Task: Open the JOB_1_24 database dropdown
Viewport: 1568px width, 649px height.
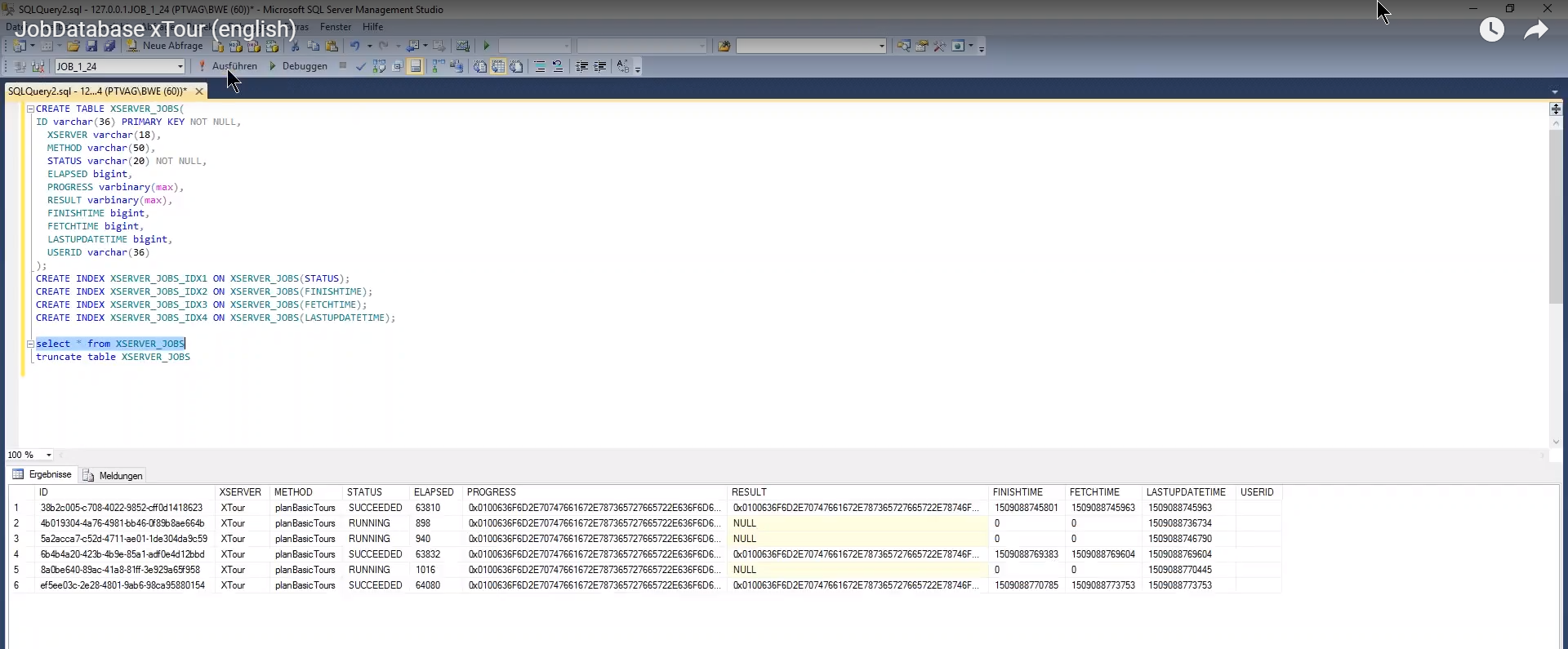Action: click(180, 66)
